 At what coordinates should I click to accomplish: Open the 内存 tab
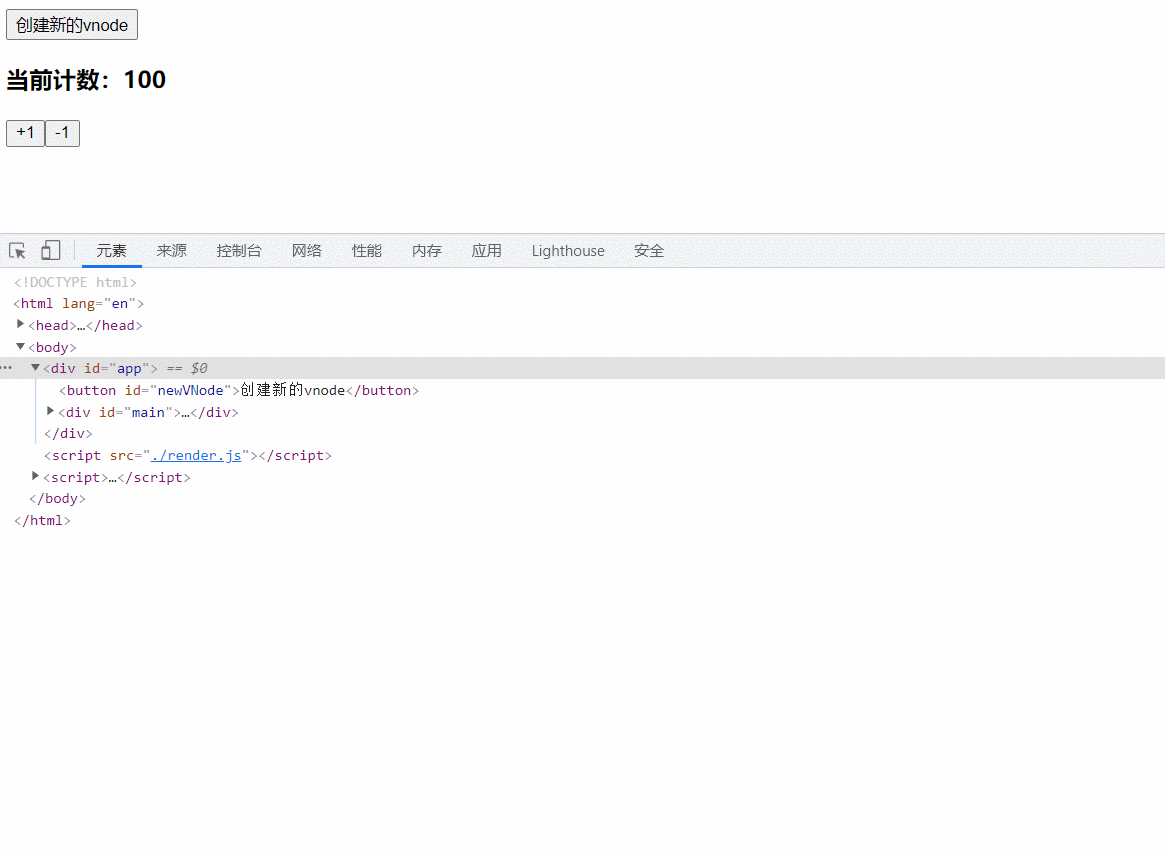427,251
